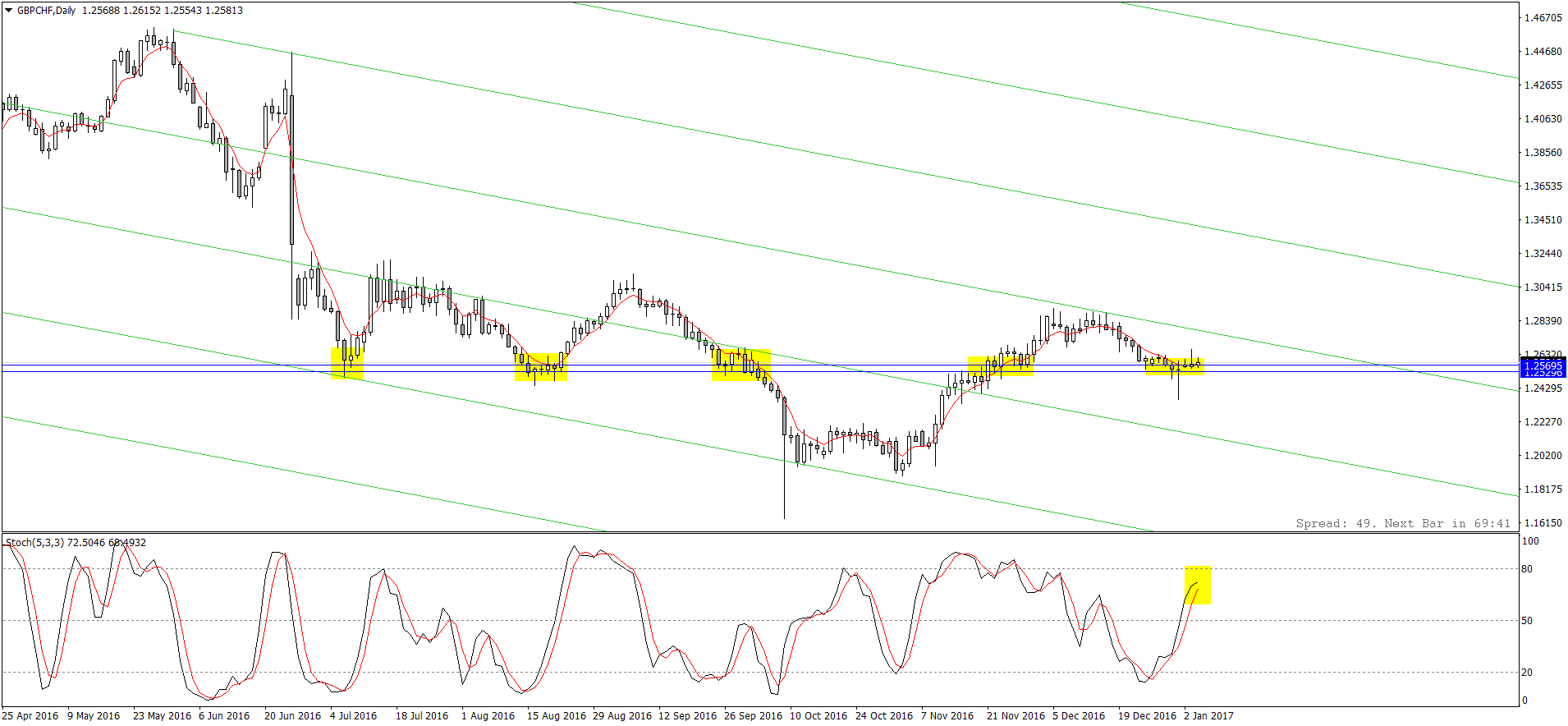Select the stochastic 50 level label
The image size is (1568, 726).
point(1528,620)
